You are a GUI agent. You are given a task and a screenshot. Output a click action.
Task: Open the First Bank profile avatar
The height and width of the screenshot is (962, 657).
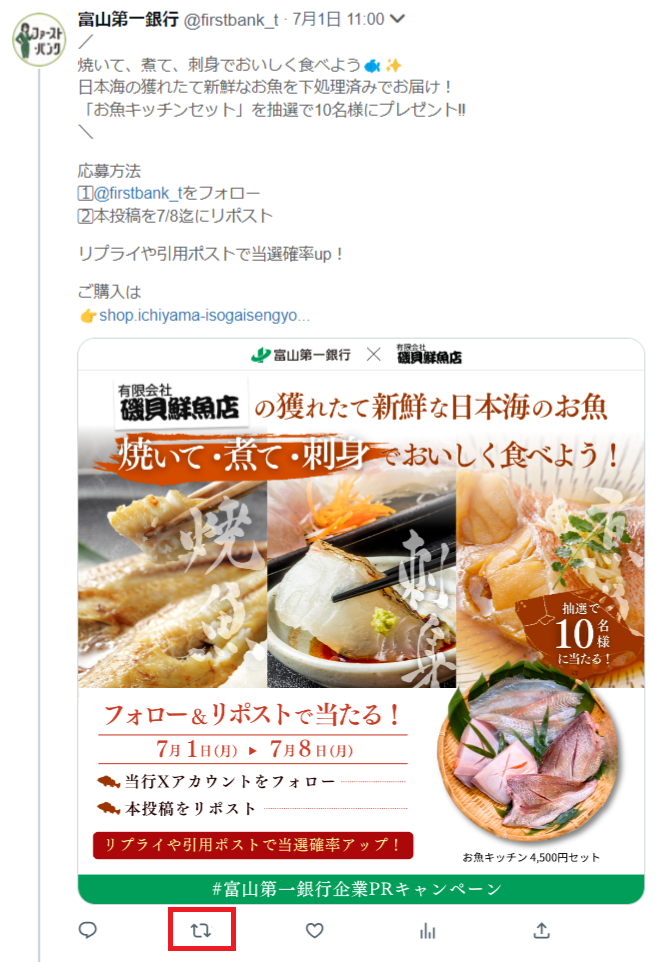39,40
